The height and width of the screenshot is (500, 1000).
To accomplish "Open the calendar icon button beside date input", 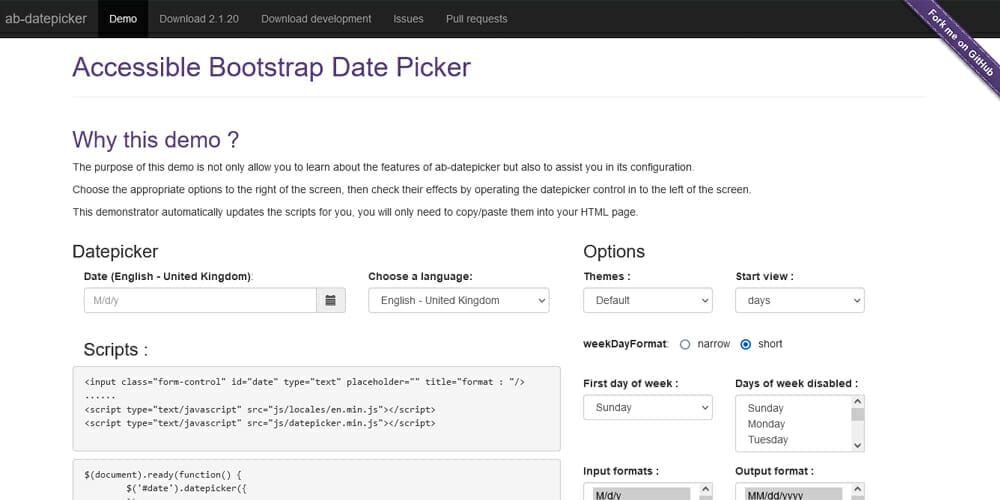I will [x=330, y=300].
